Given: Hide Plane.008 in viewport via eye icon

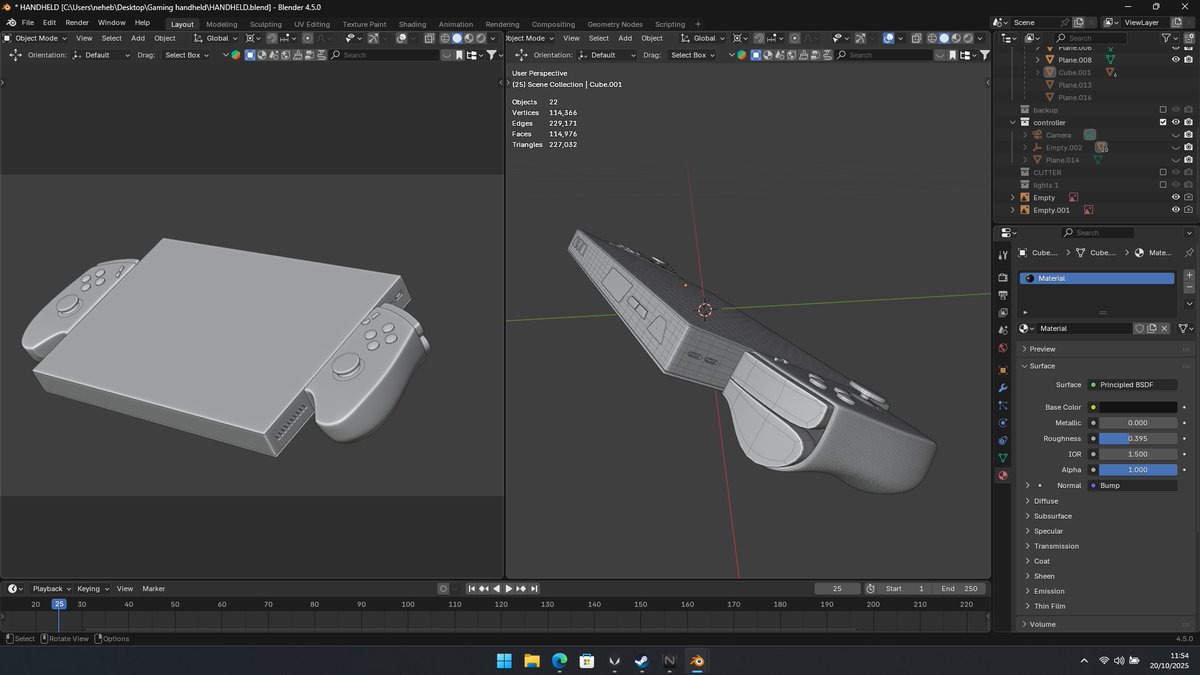Looking at the screenshot, I should click(x=1176, y=60).
